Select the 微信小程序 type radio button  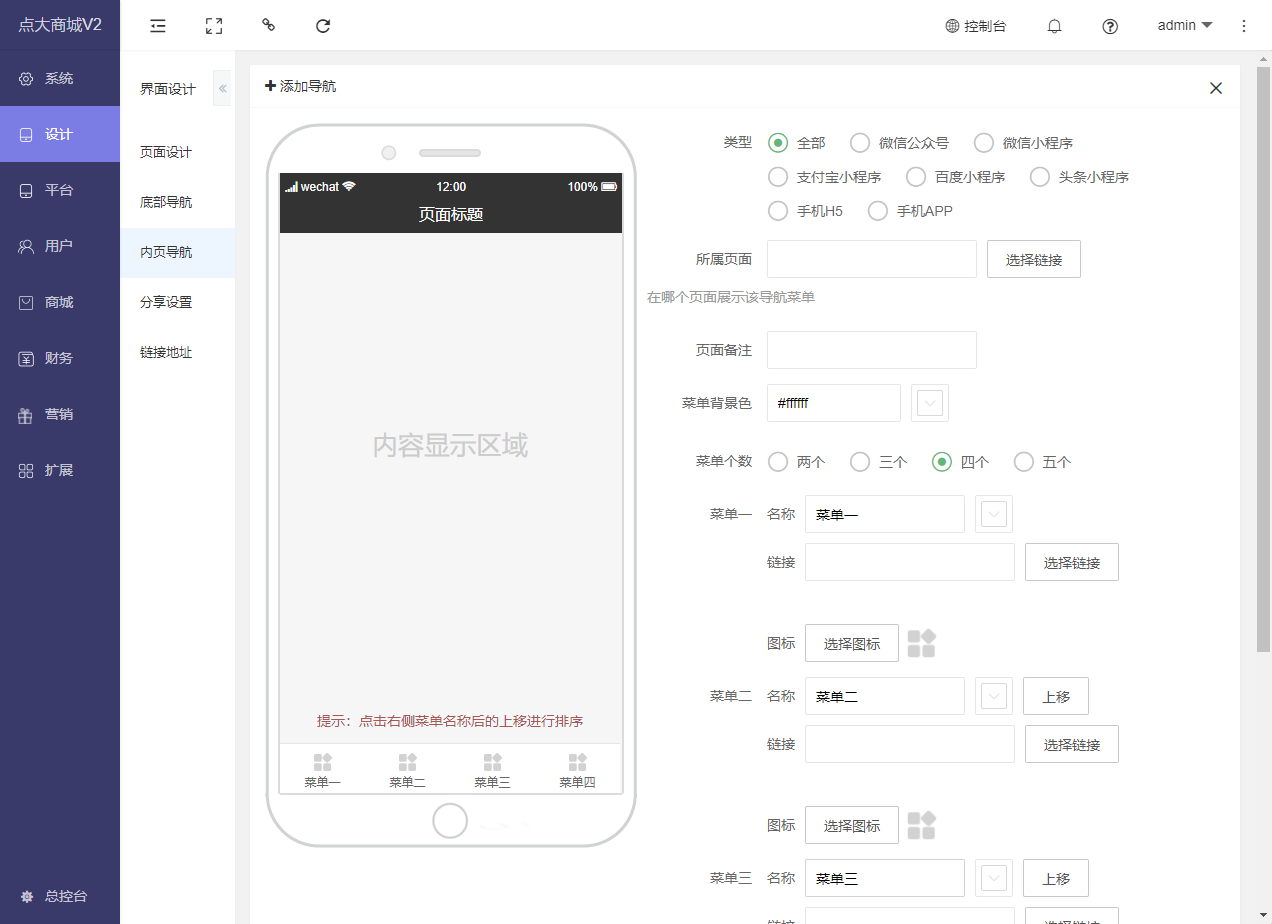[984, 143]
